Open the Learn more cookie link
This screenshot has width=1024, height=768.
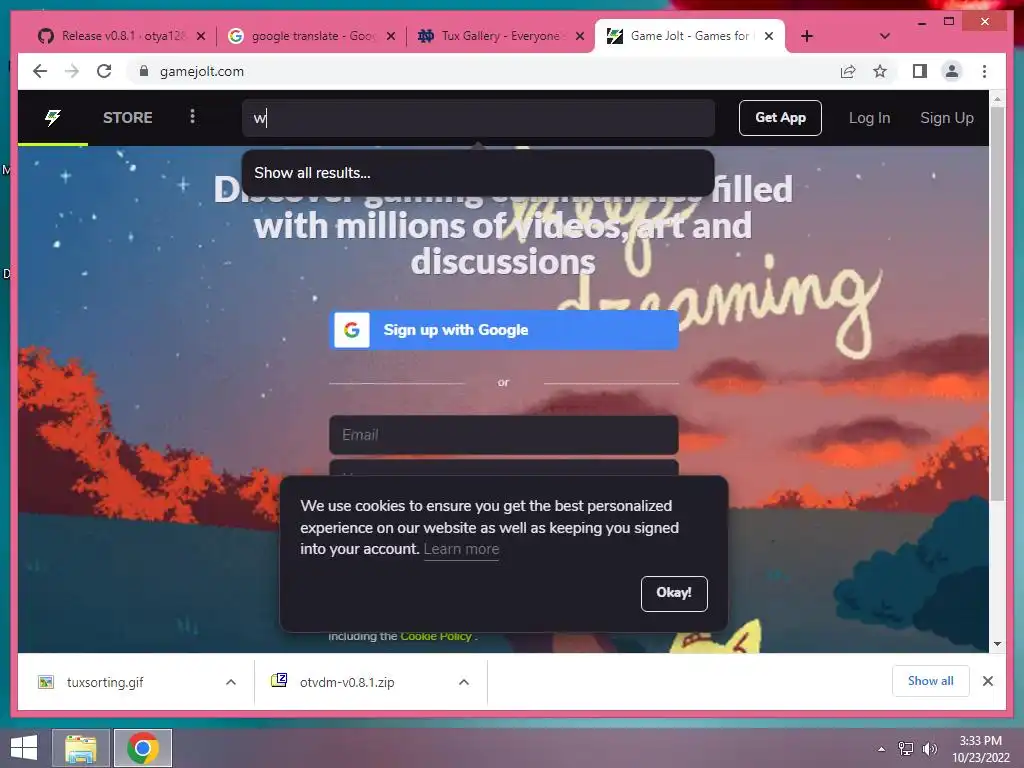click(x=461, y=549)
